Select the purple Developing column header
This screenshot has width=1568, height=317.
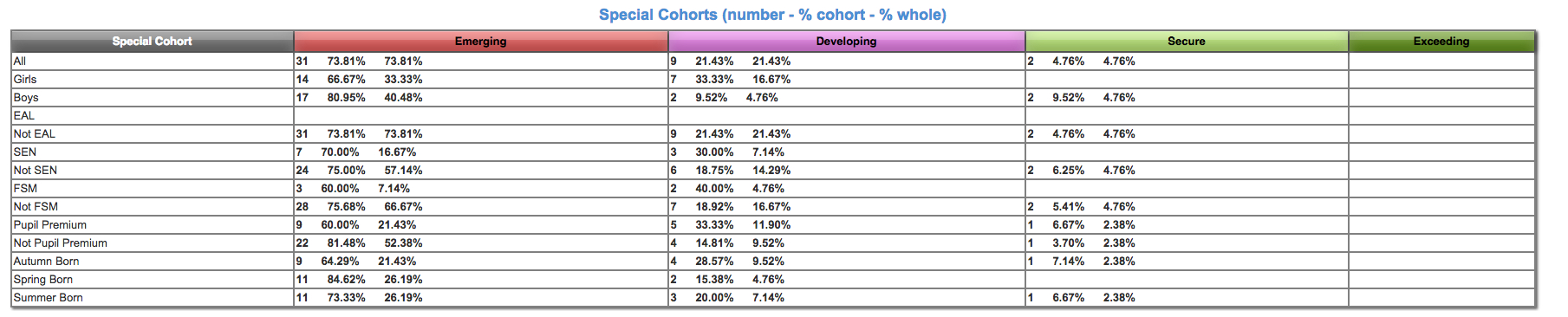(846, 41)
